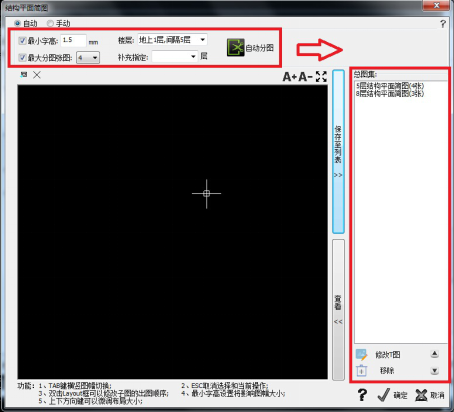Click the 移除 trash icon
This screenshot has width=454, height=412.
[x=361, y=371]
